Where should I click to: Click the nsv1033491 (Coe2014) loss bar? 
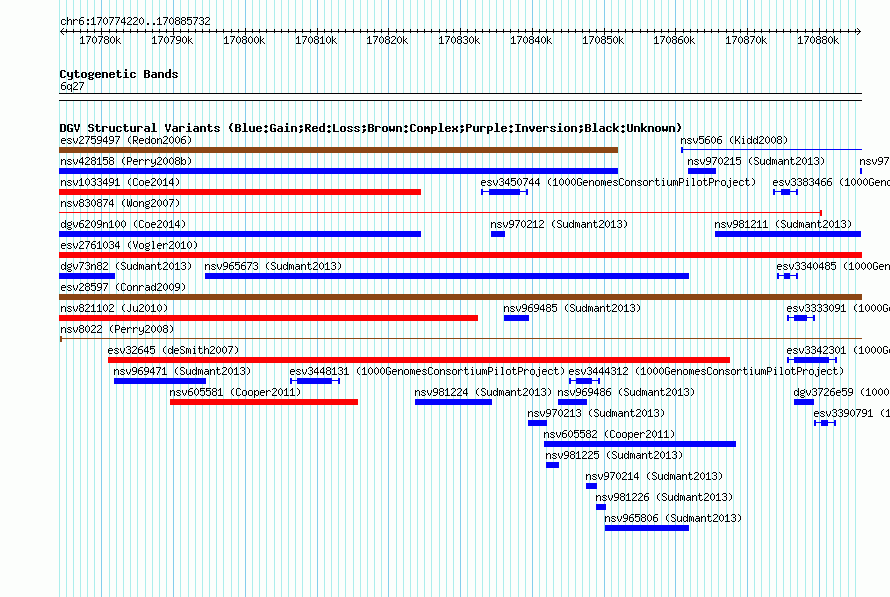point(240,192)
